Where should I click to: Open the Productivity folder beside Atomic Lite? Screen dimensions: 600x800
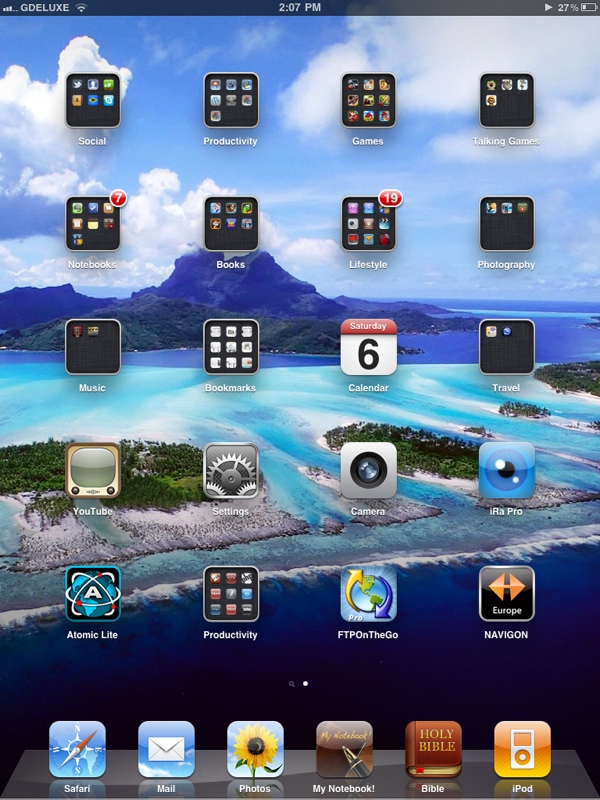pos(231,594)
